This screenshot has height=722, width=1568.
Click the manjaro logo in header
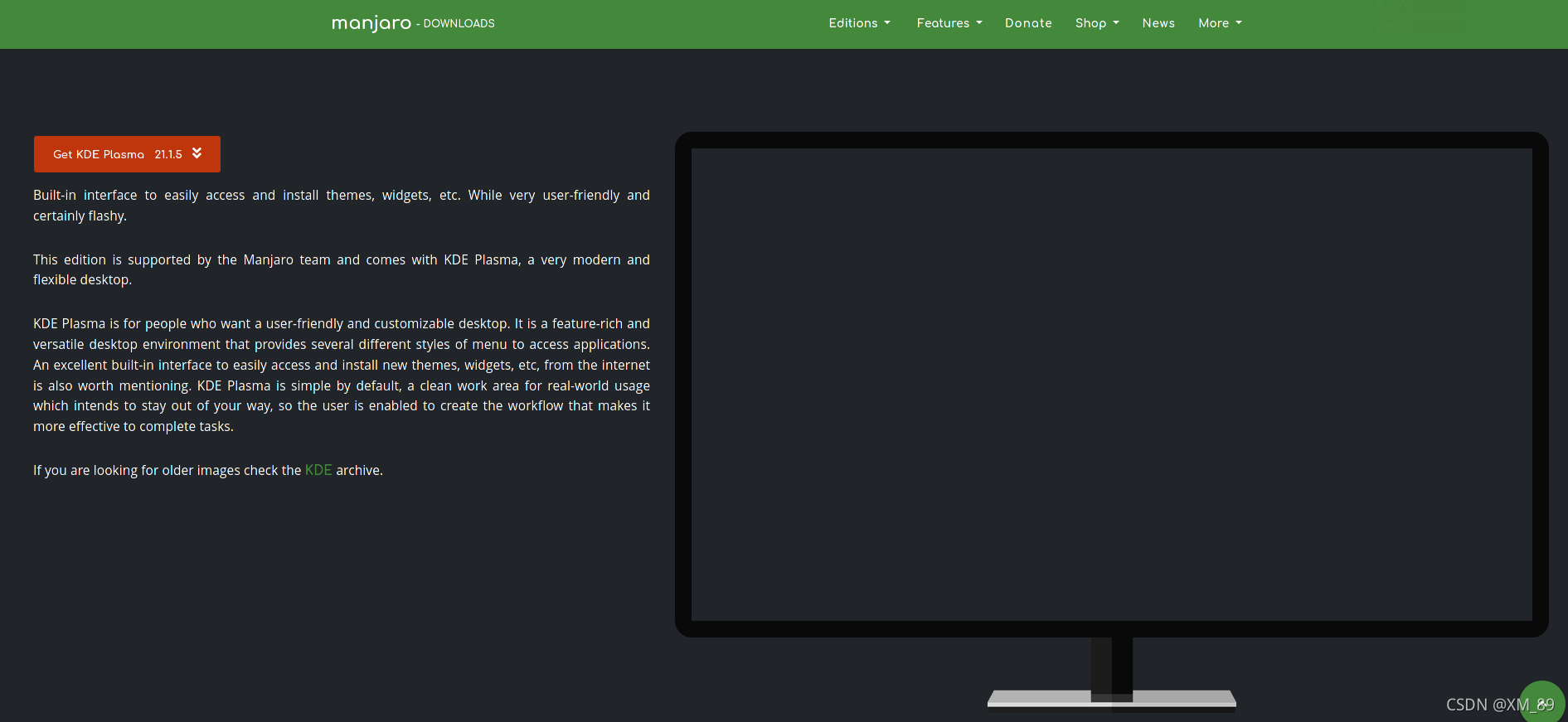point(371,23)
